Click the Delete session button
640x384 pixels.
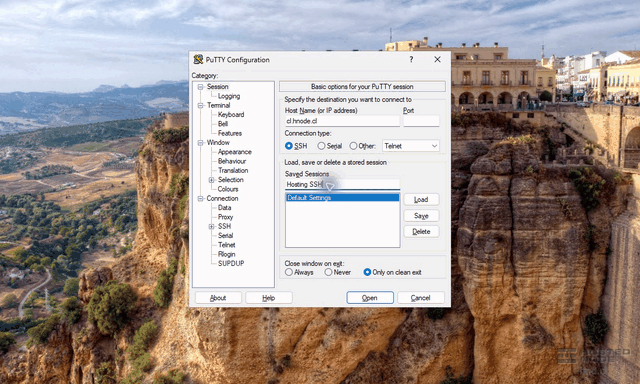point(421,231)
